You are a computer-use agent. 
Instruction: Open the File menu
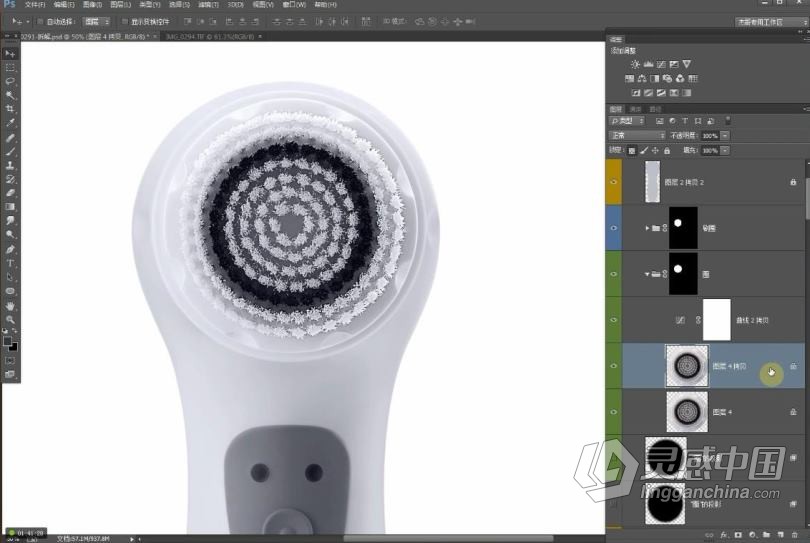(35, 5)
